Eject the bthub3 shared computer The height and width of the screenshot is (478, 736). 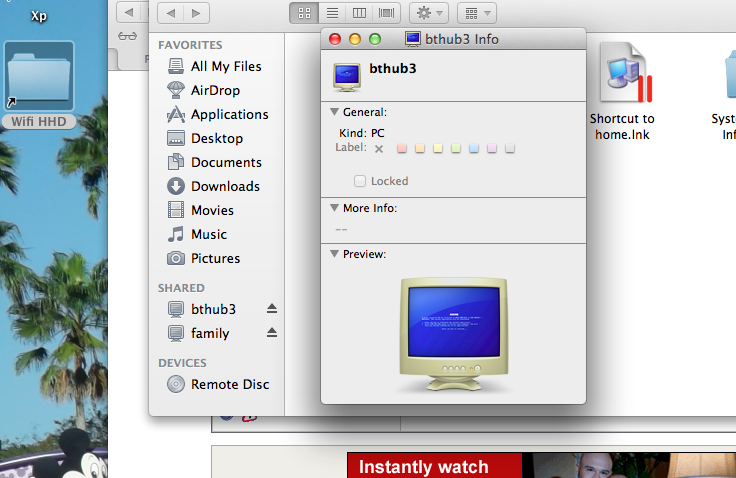272,308
